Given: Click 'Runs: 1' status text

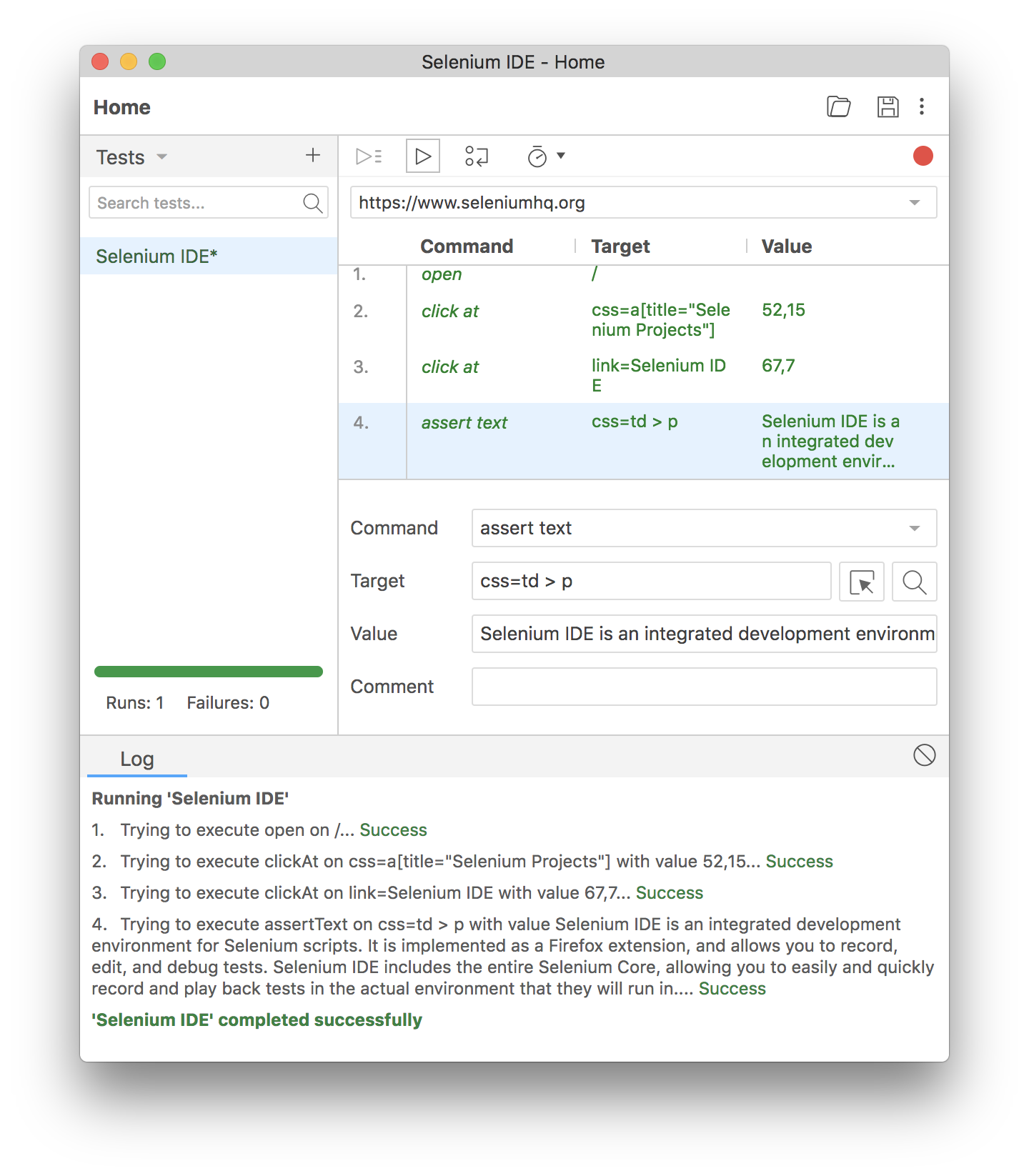Looking at the screenshot, I should coord(135,703).
